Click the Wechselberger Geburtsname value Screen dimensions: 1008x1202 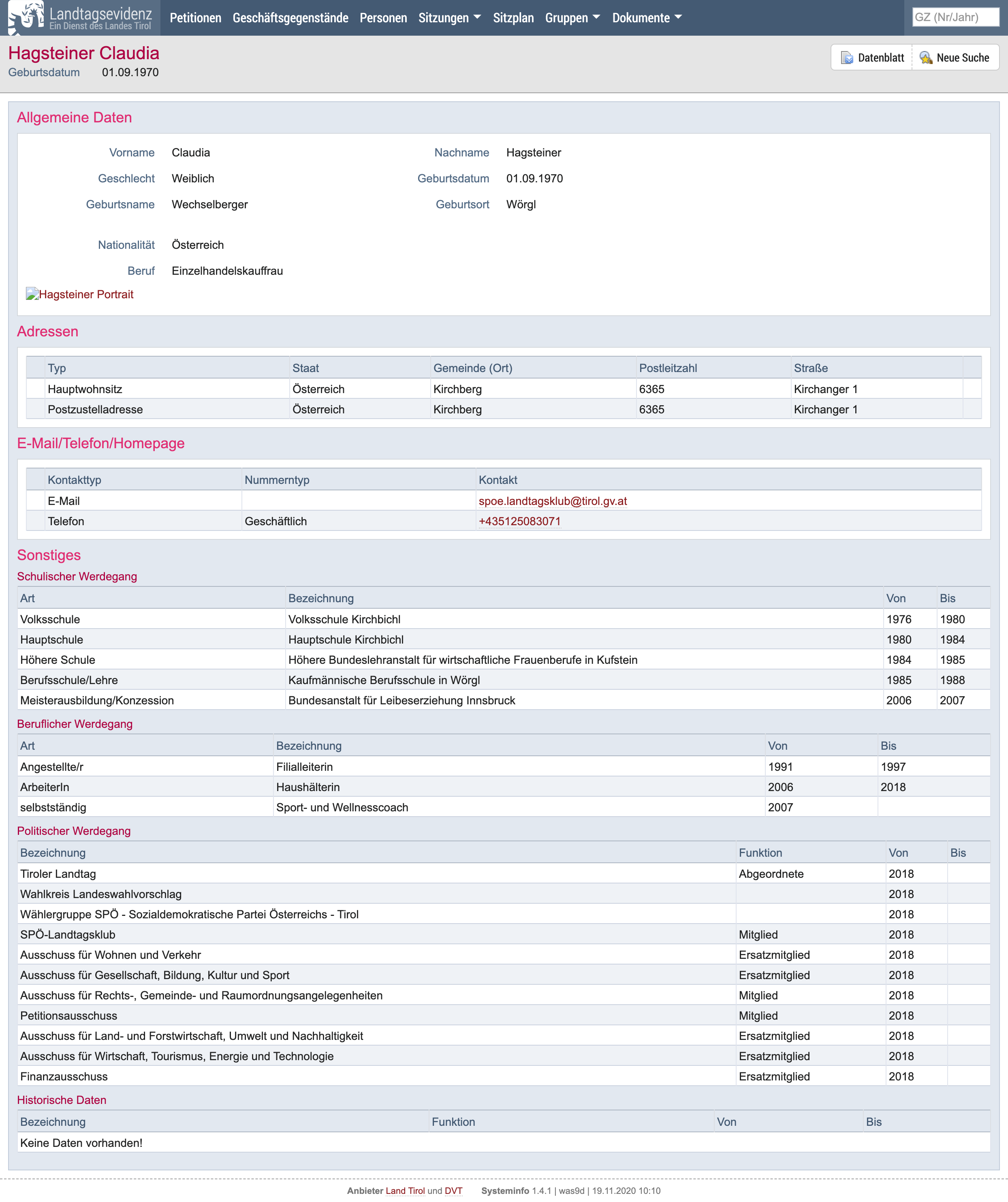209,204
